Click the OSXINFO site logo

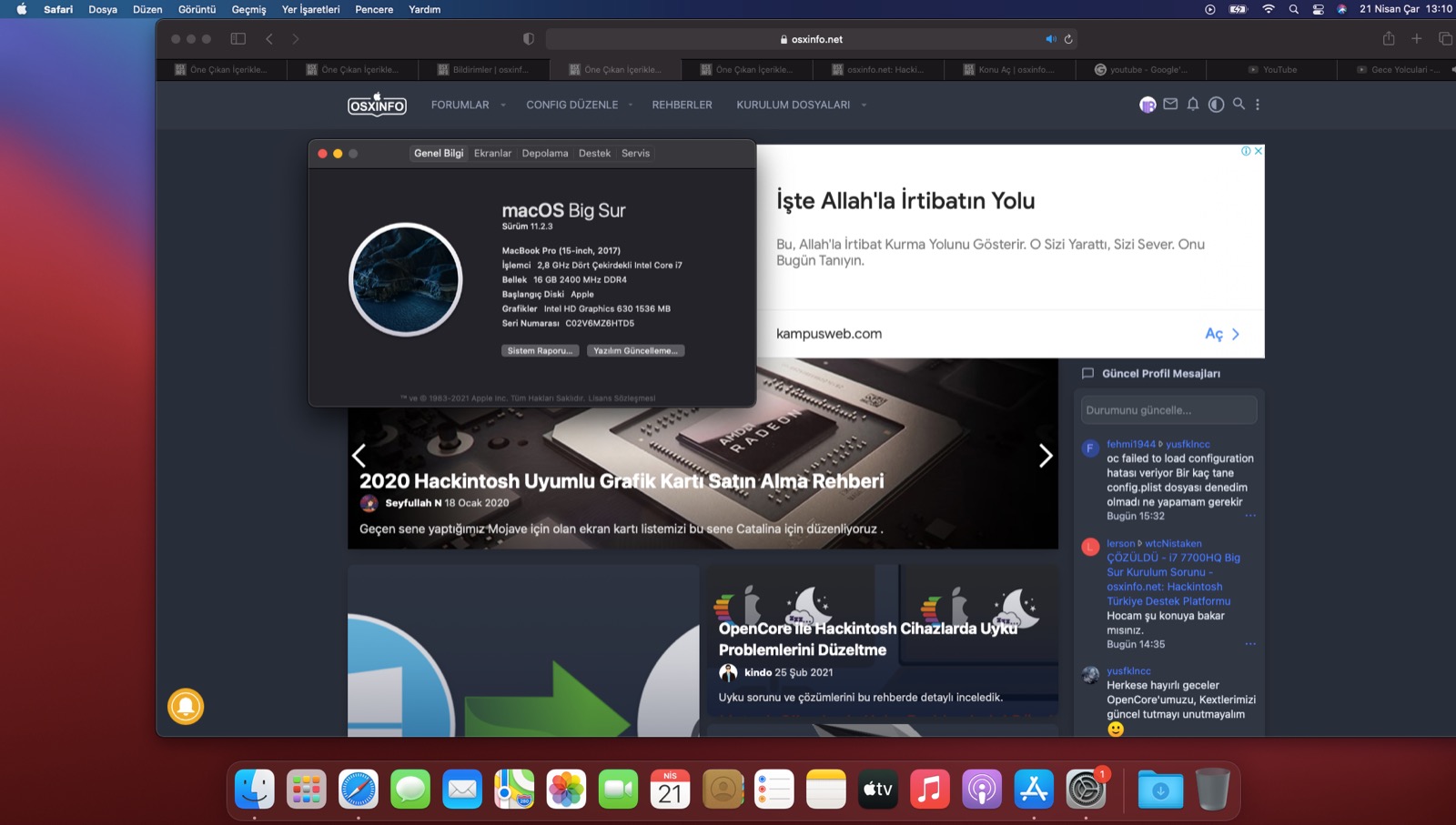[377, 105]
